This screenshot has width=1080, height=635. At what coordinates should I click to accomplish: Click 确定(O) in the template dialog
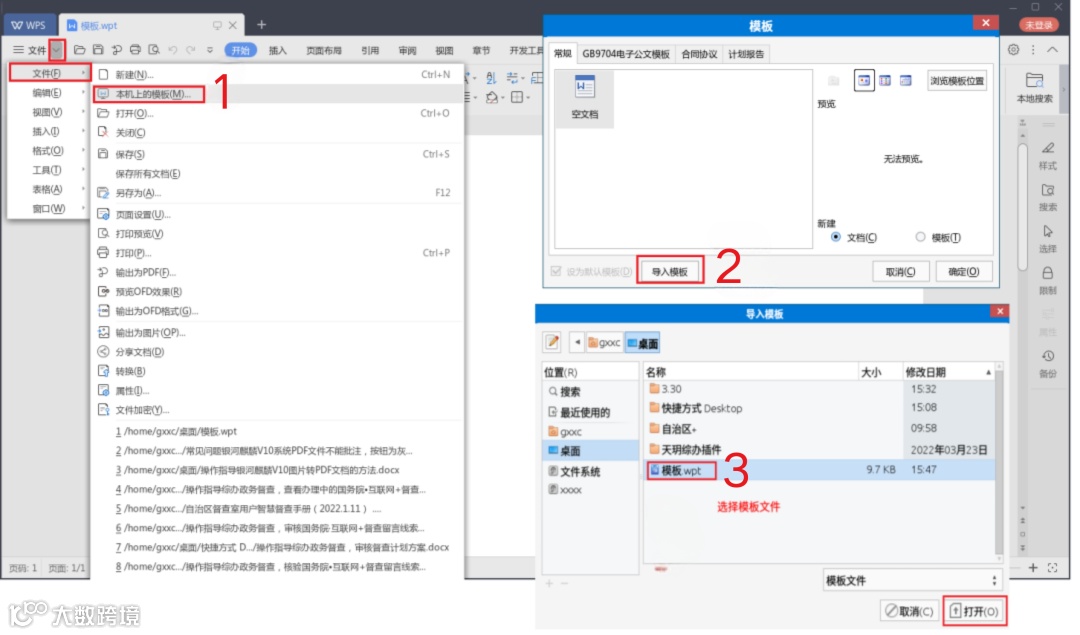[x=964, y=271]
